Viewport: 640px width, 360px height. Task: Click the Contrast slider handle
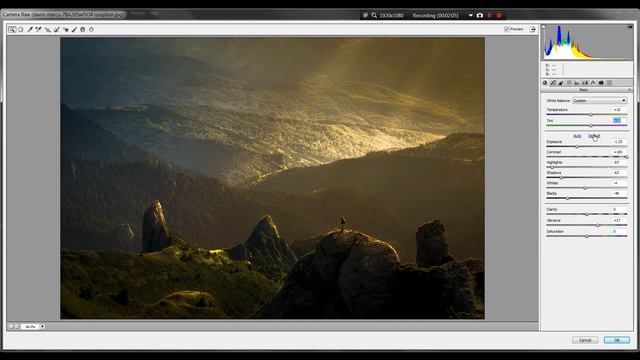point(627,157)
